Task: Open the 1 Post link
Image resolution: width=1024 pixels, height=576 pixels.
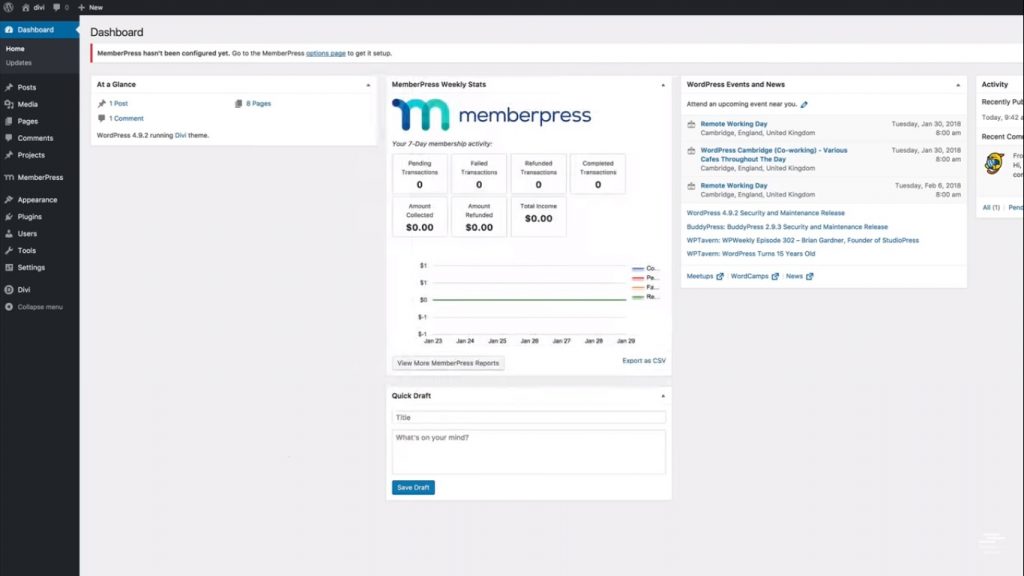Action: point(118,103)
